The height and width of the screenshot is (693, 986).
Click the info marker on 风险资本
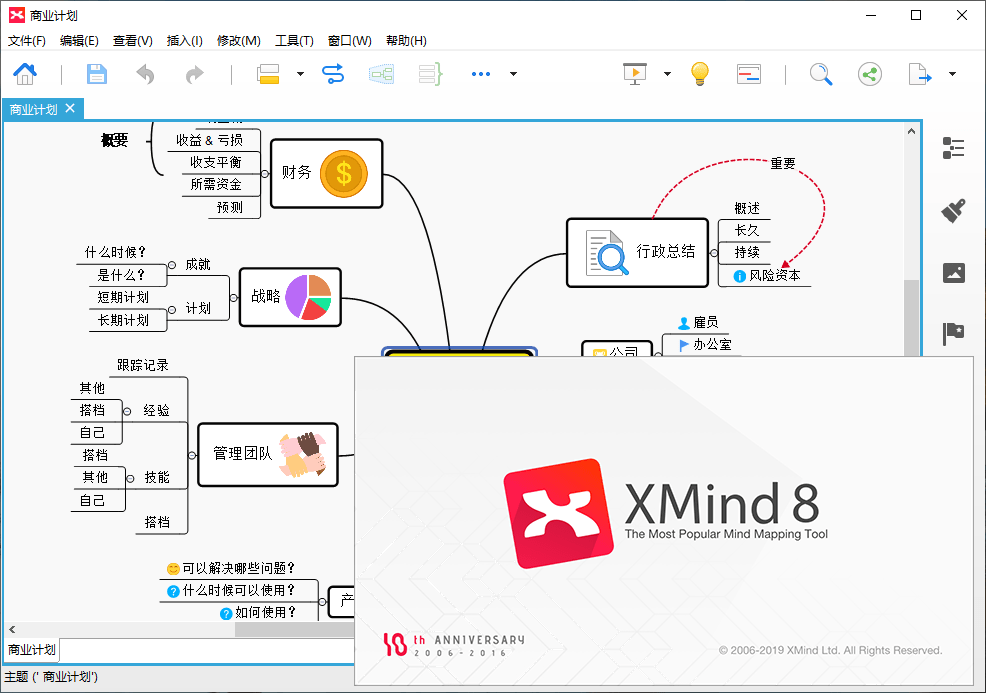[740, 276]
